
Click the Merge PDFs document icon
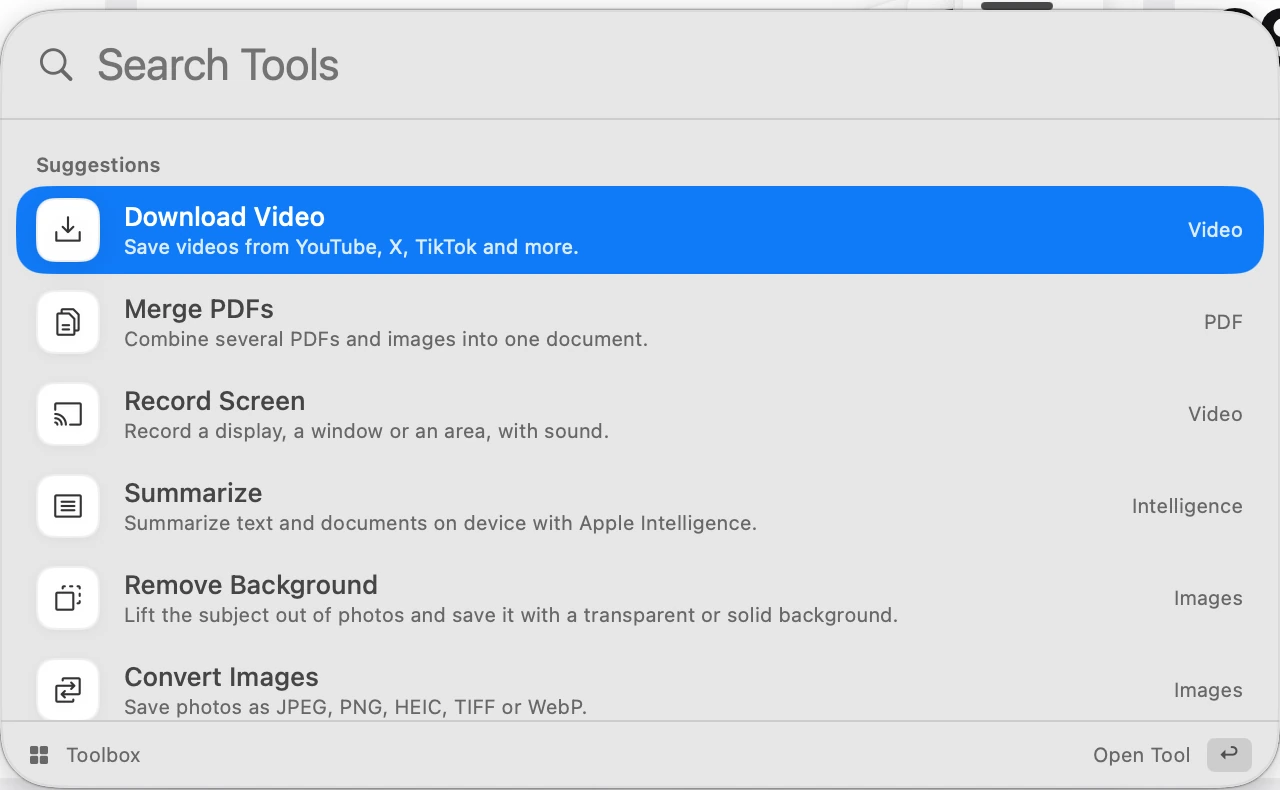pos(68,322)
